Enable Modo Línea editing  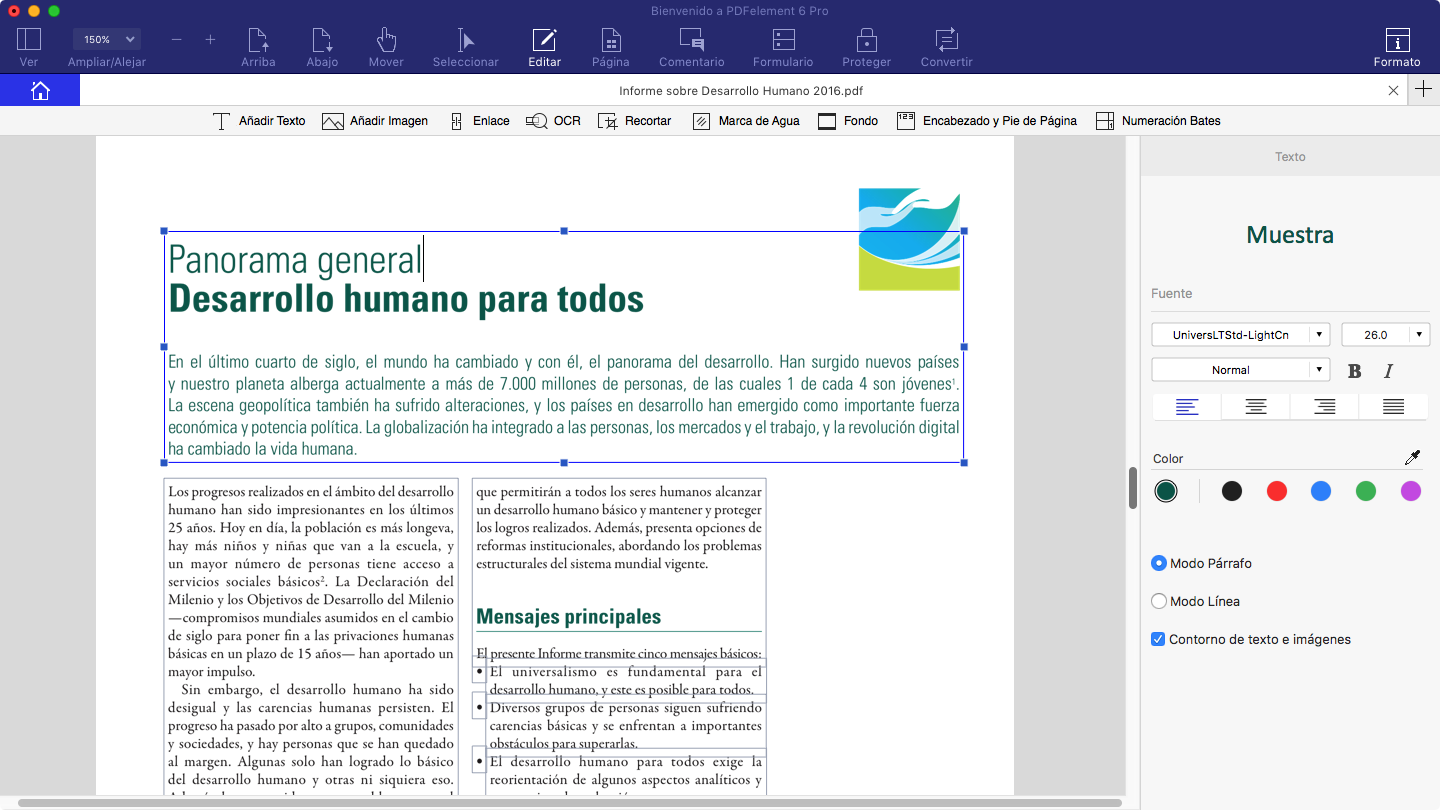pos(1158,601)
